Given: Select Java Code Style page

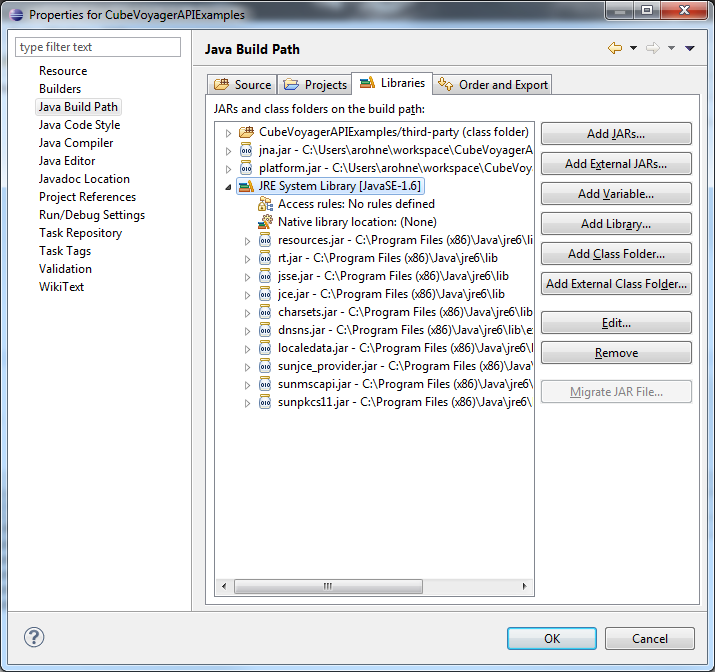Looking at the screenshot, I should coord(79,125).
